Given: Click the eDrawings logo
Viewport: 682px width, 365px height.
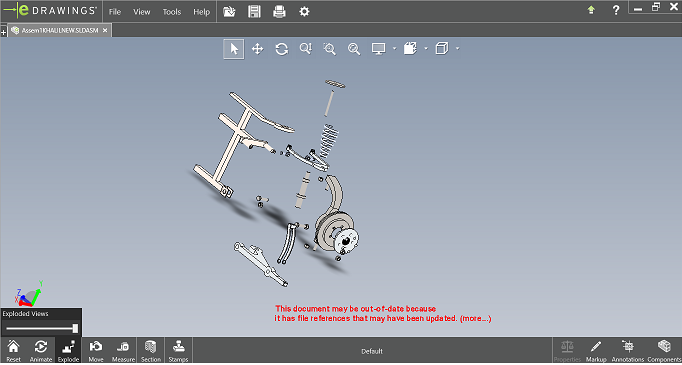Looking at the screenshot, I should point(51,10).
